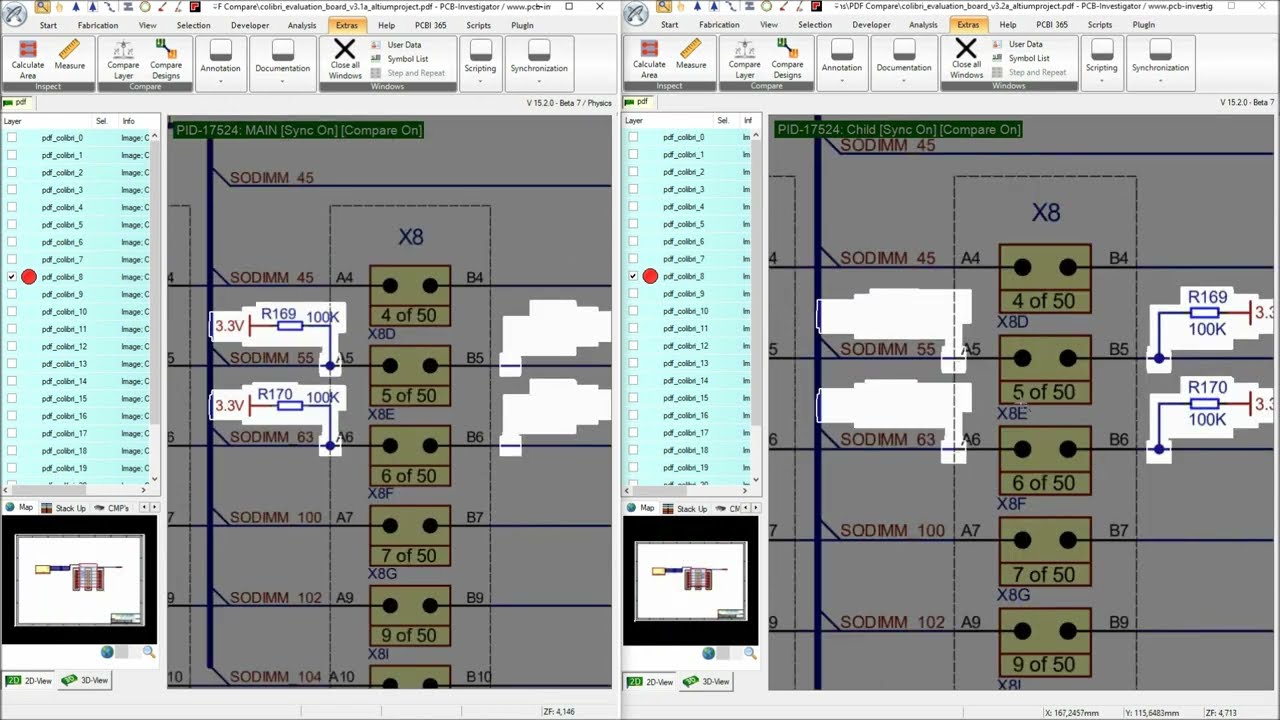Click Calculate Area in the right window
Screen dimensions: 1280x720
649,59
